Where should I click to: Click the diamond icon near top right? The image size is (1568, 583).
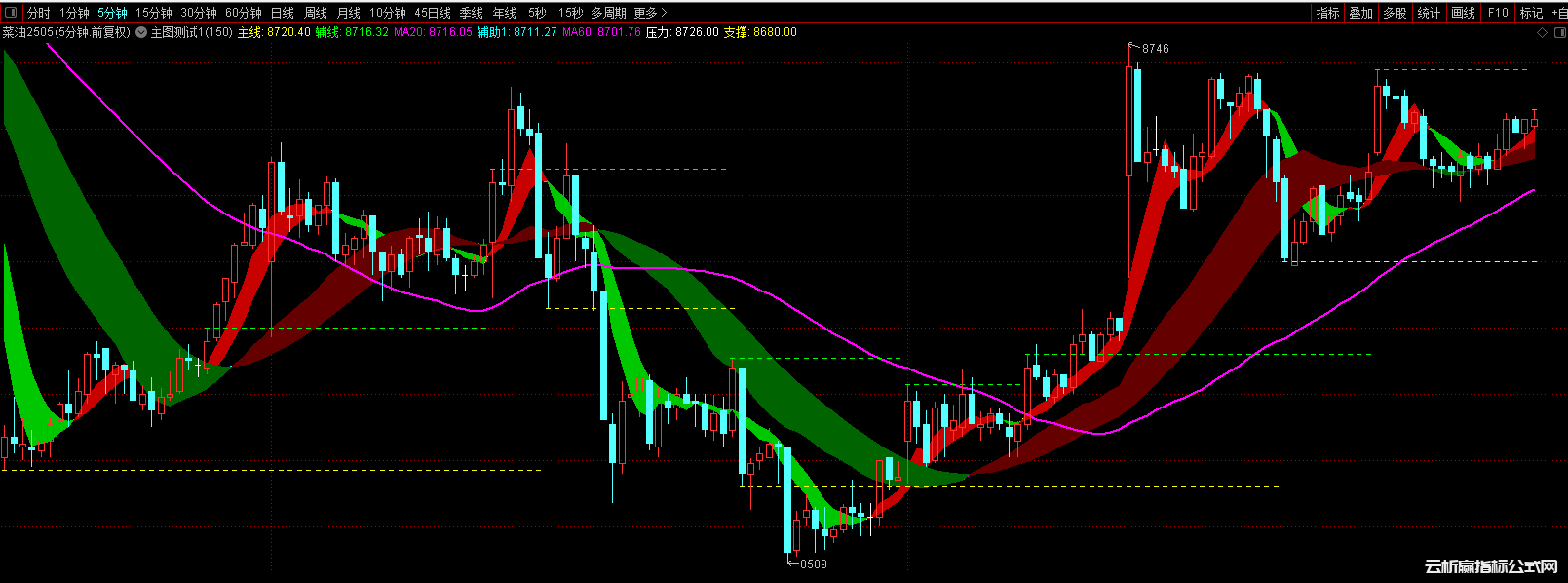(1542, 32)
